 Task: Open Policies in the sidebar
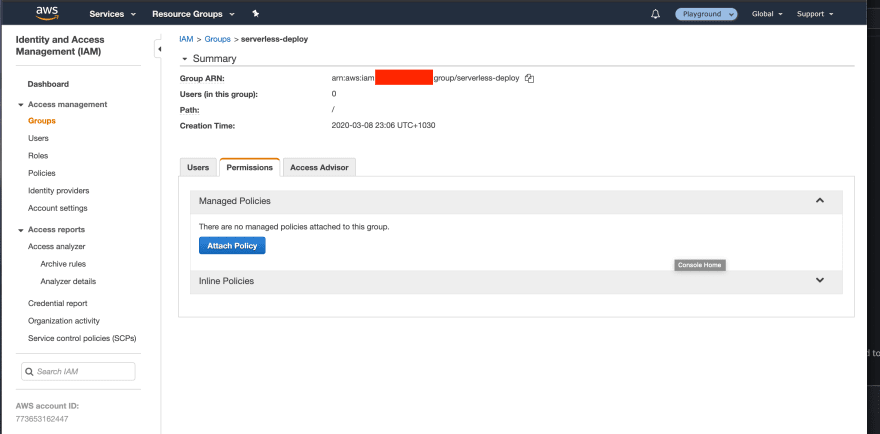pyautogui.click(x=42, y=173)
